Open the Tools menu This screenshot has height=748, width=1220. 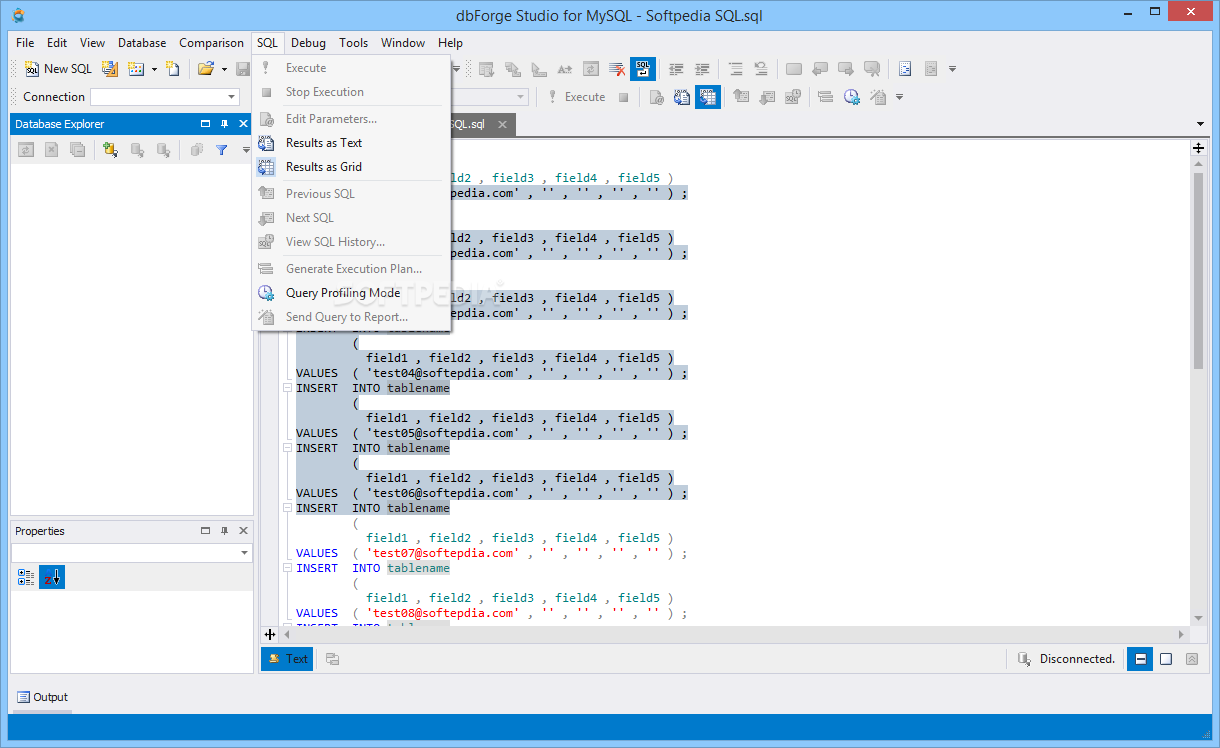[x=353, y=43]
